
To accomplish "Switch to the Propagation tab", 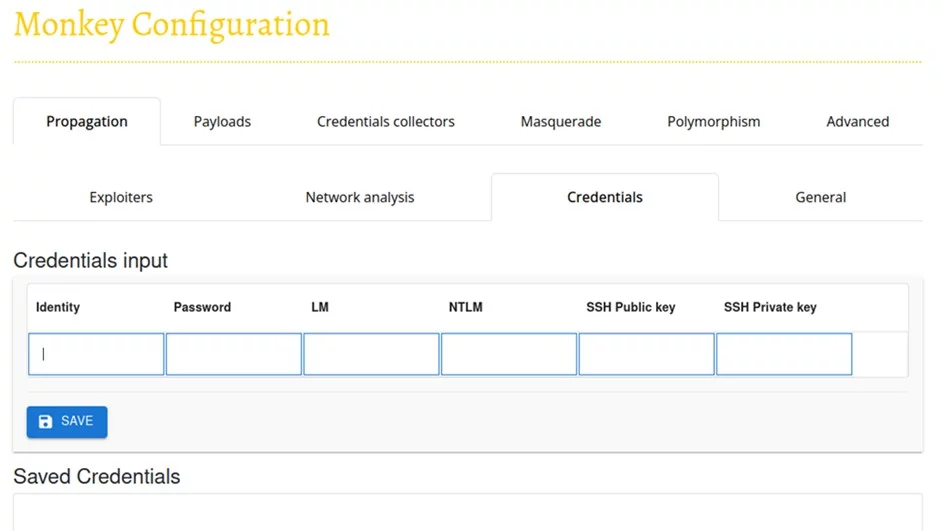I will coord(87,122).
